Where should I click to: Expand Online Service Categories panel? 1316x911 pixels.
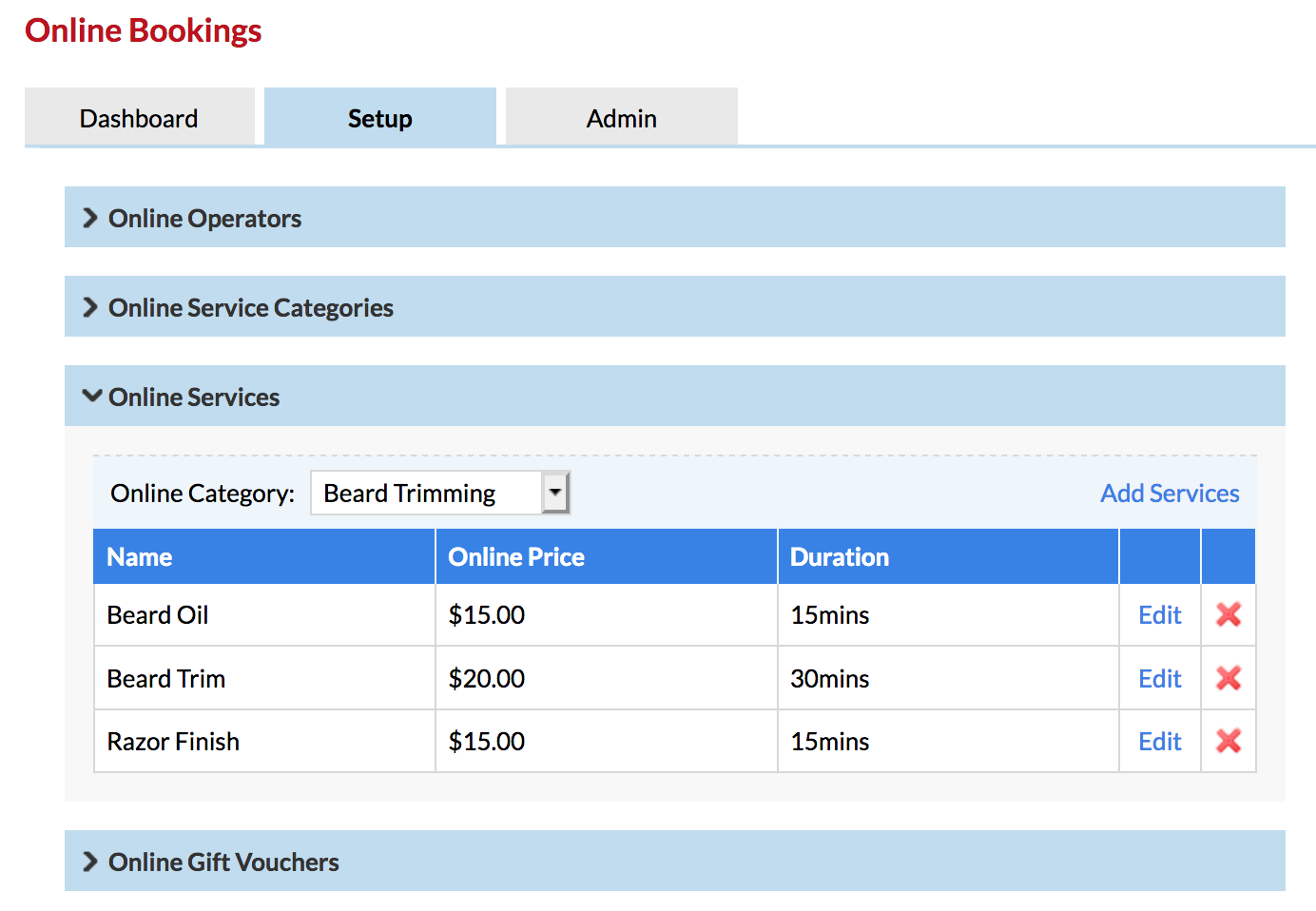[x=250, y=307]
